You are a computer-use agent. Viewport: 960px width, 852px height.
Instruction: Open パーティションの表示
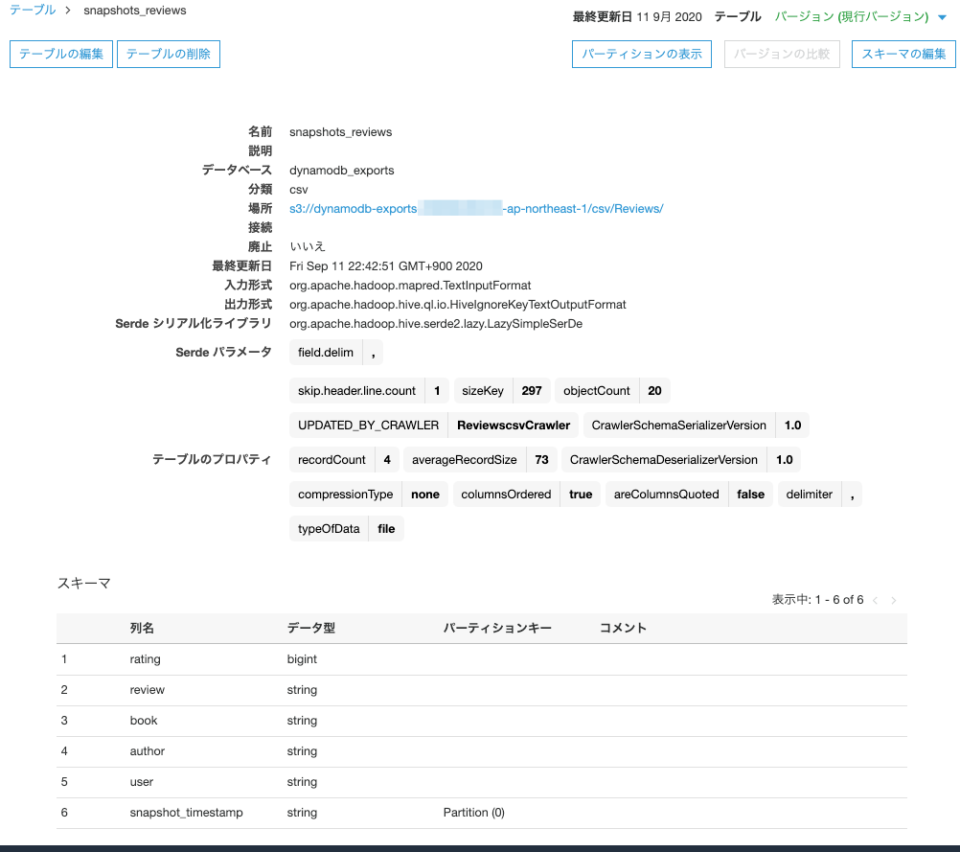[644, 54]
